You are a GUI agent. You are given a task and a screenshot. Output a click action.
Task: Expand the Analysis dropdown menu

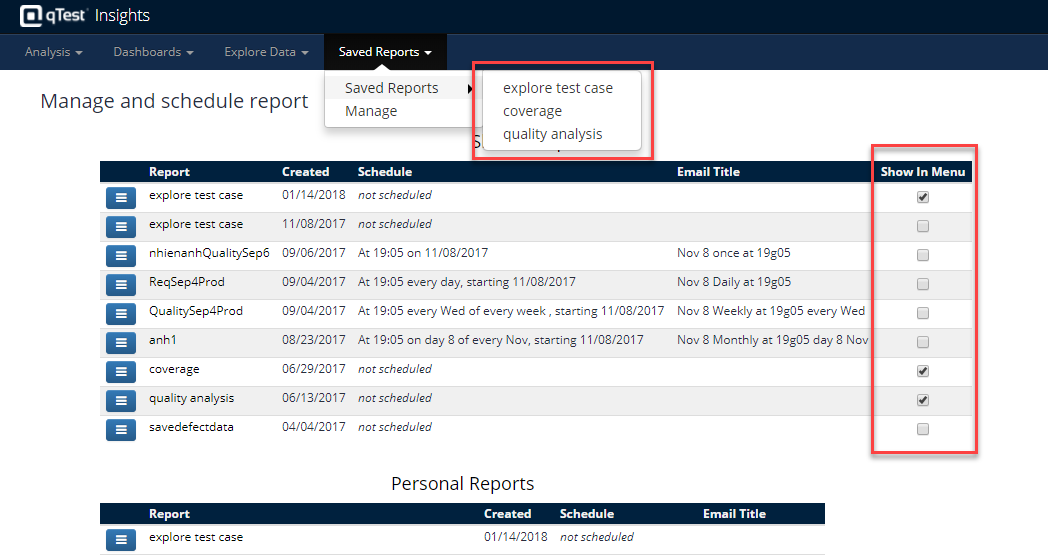coord(53,52)
